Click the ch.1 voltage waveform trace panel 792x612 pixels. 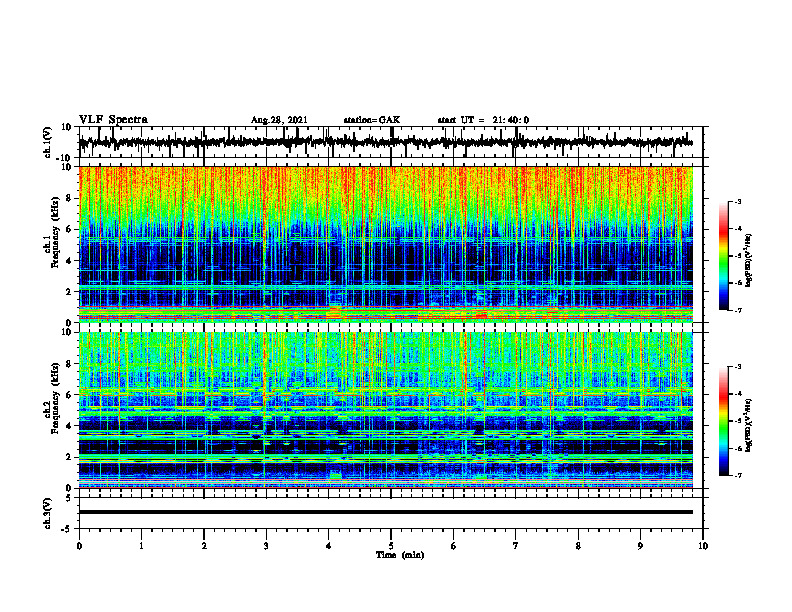(x=391, y=142)
